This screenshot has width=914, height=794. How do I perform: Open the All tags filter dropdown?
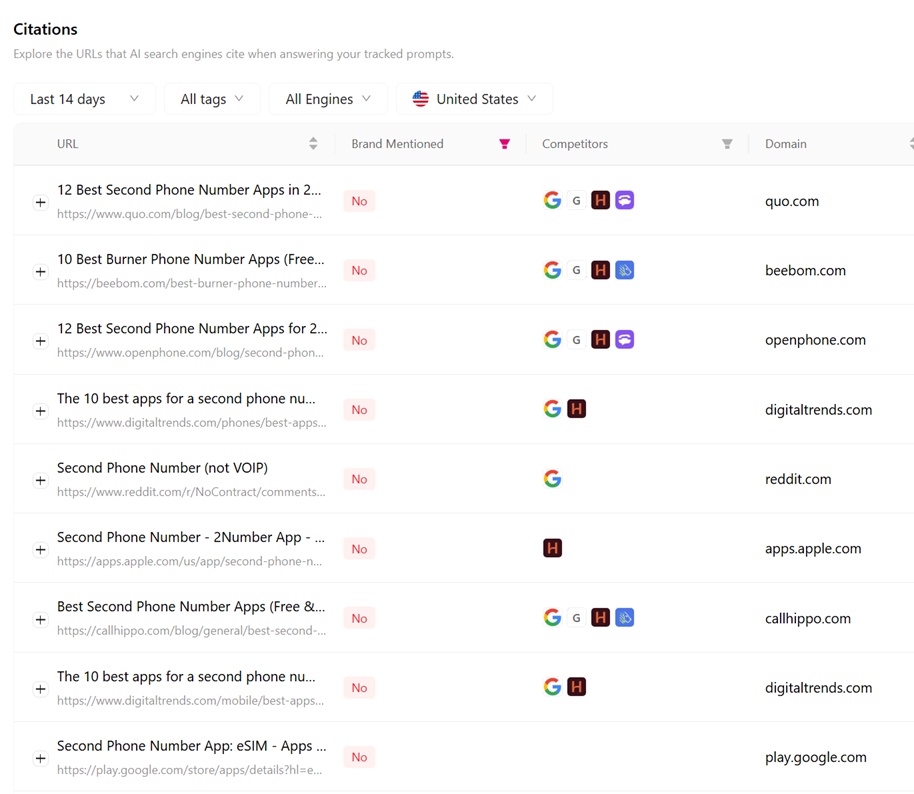[x=212, y=99]
